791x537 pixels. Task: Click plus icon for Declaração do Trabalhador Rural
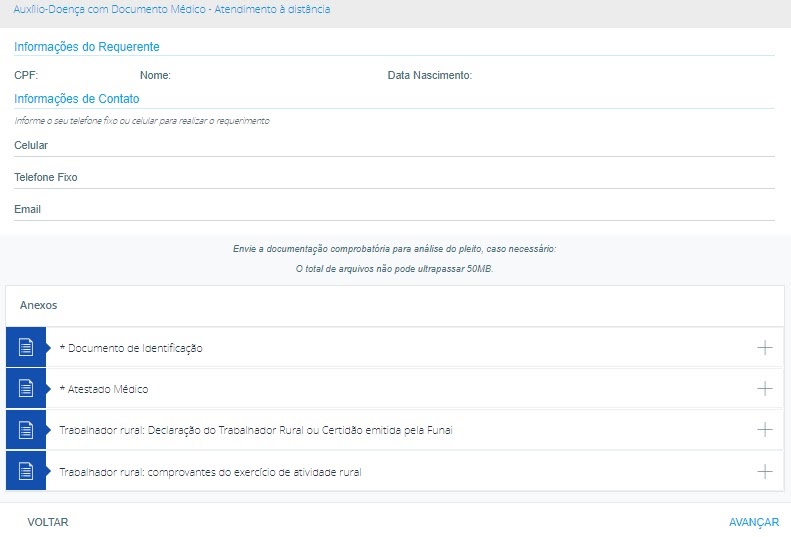pos(765,430)
